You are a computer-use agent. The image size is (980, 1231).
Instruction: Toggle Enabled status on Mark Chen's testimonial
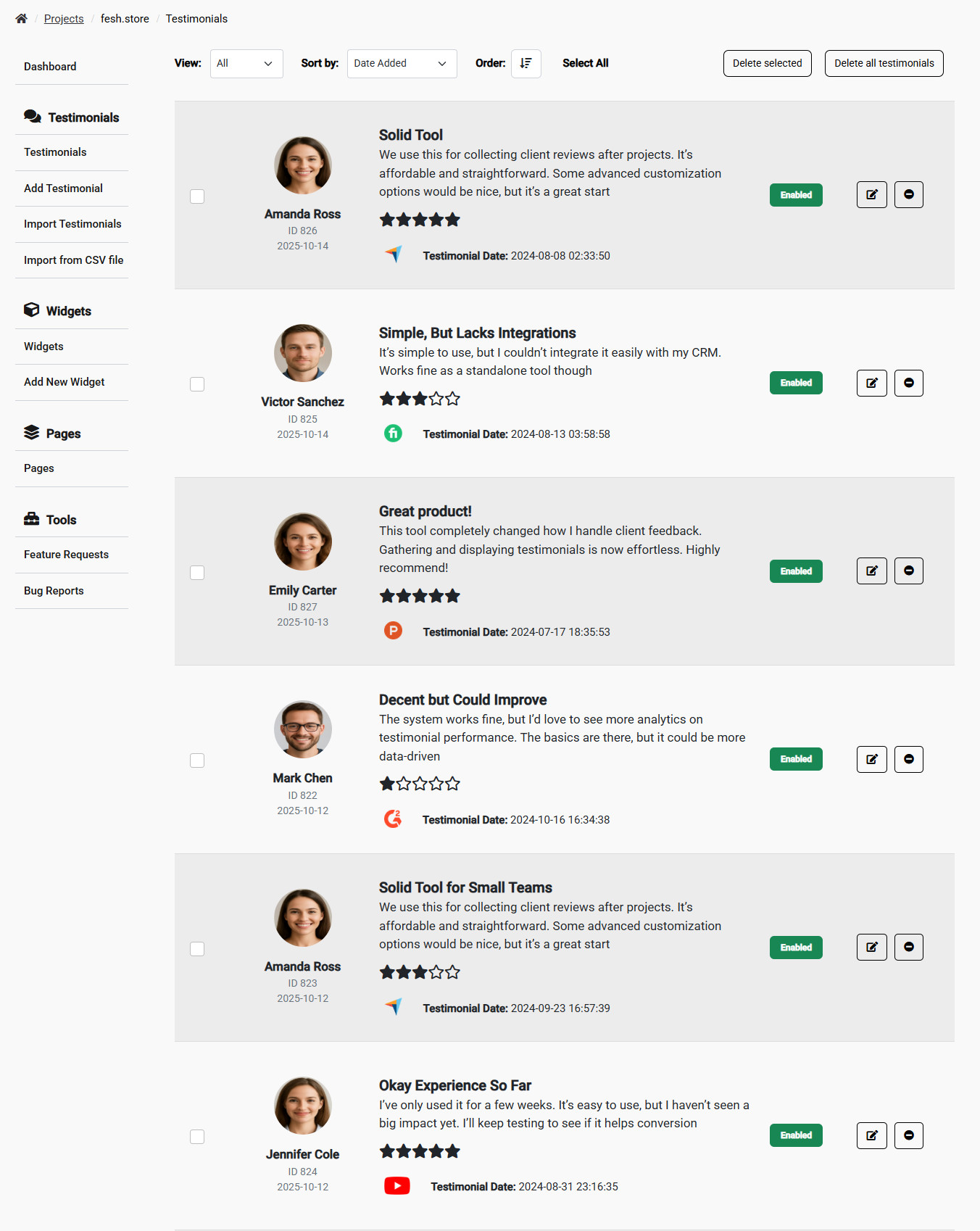tap(796, 759)
